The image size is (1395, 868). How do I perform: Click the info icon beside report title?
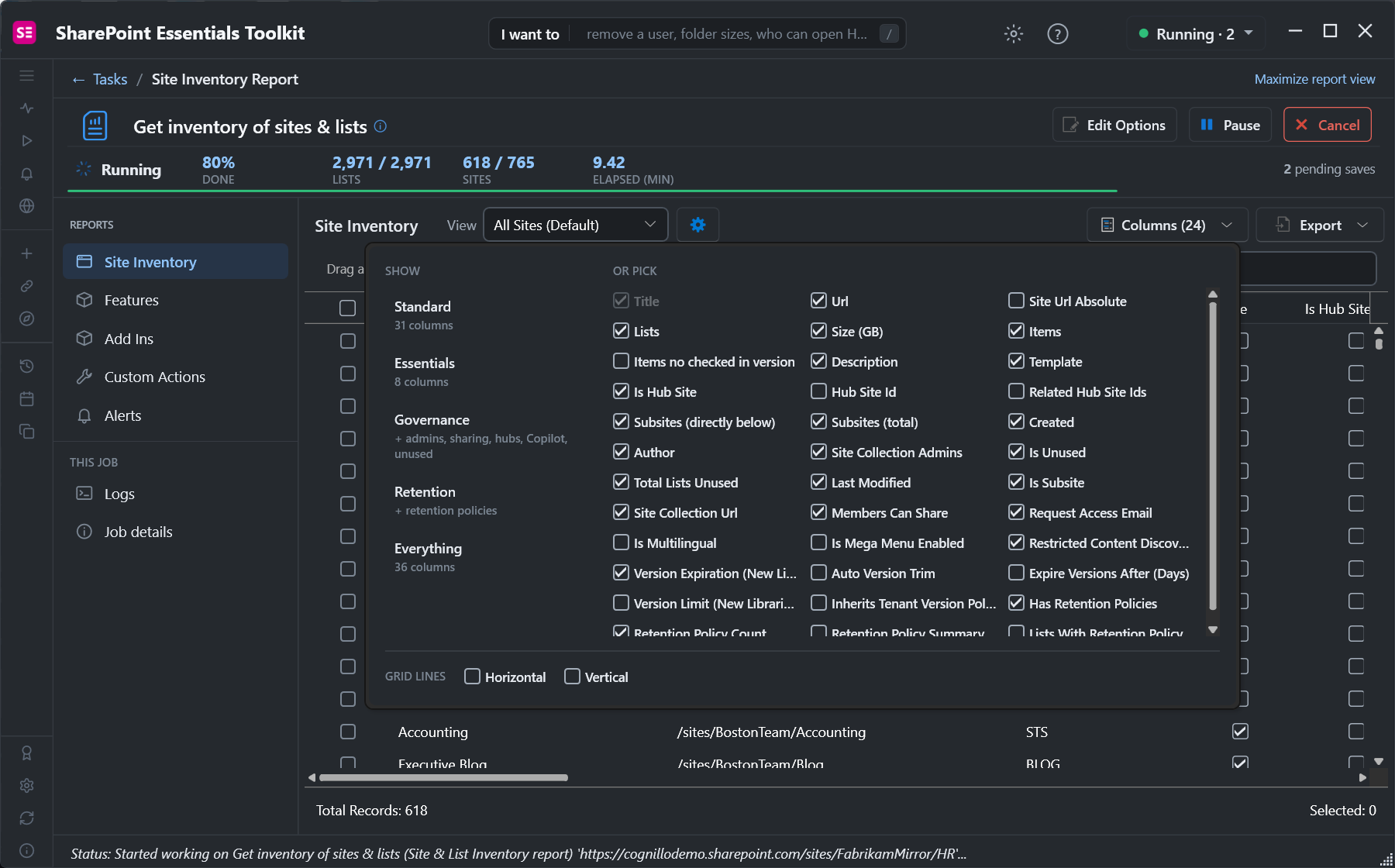(x=381, y=126)
